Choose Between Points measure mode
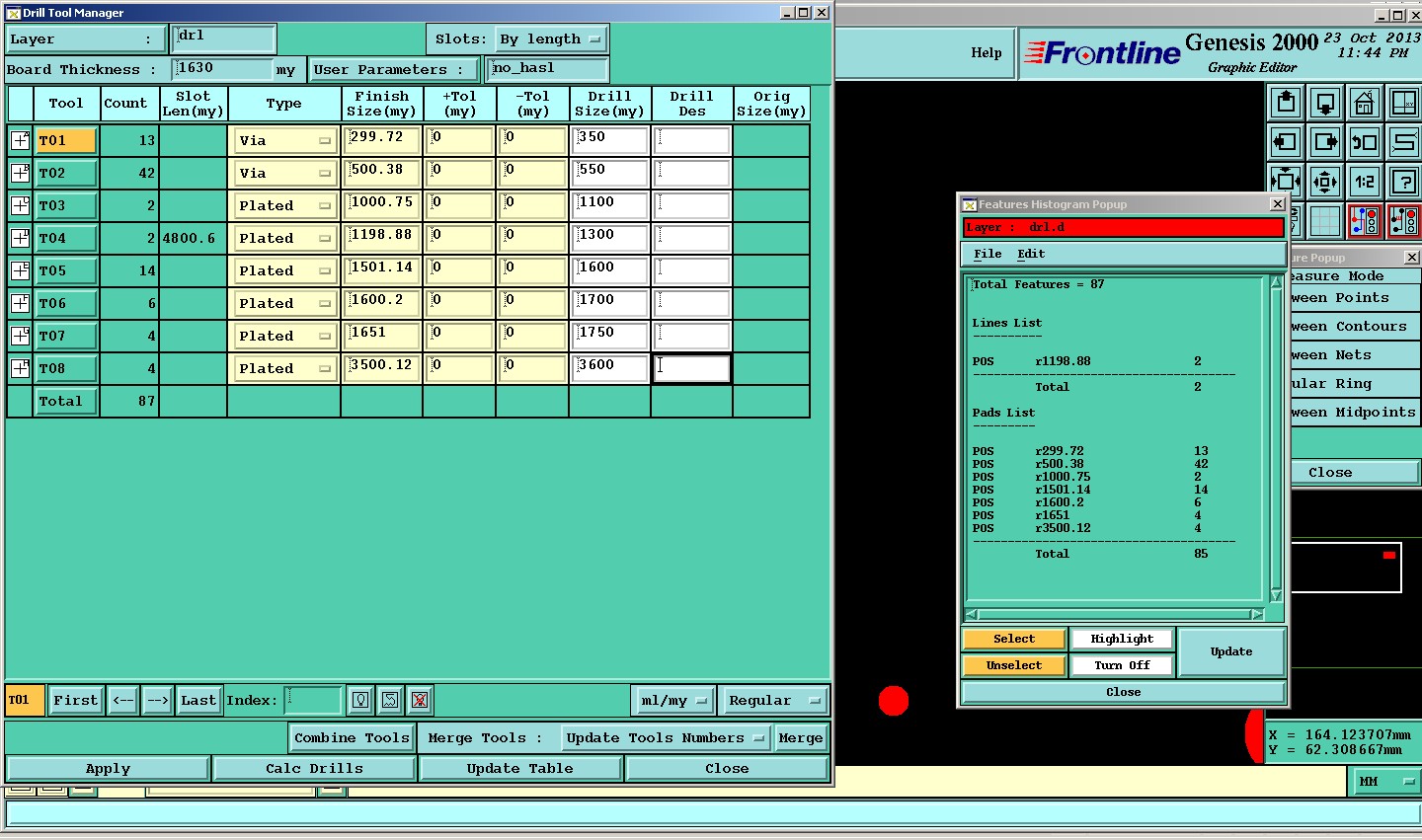This screenshot has height=840, width=1422. point(1355,298)
